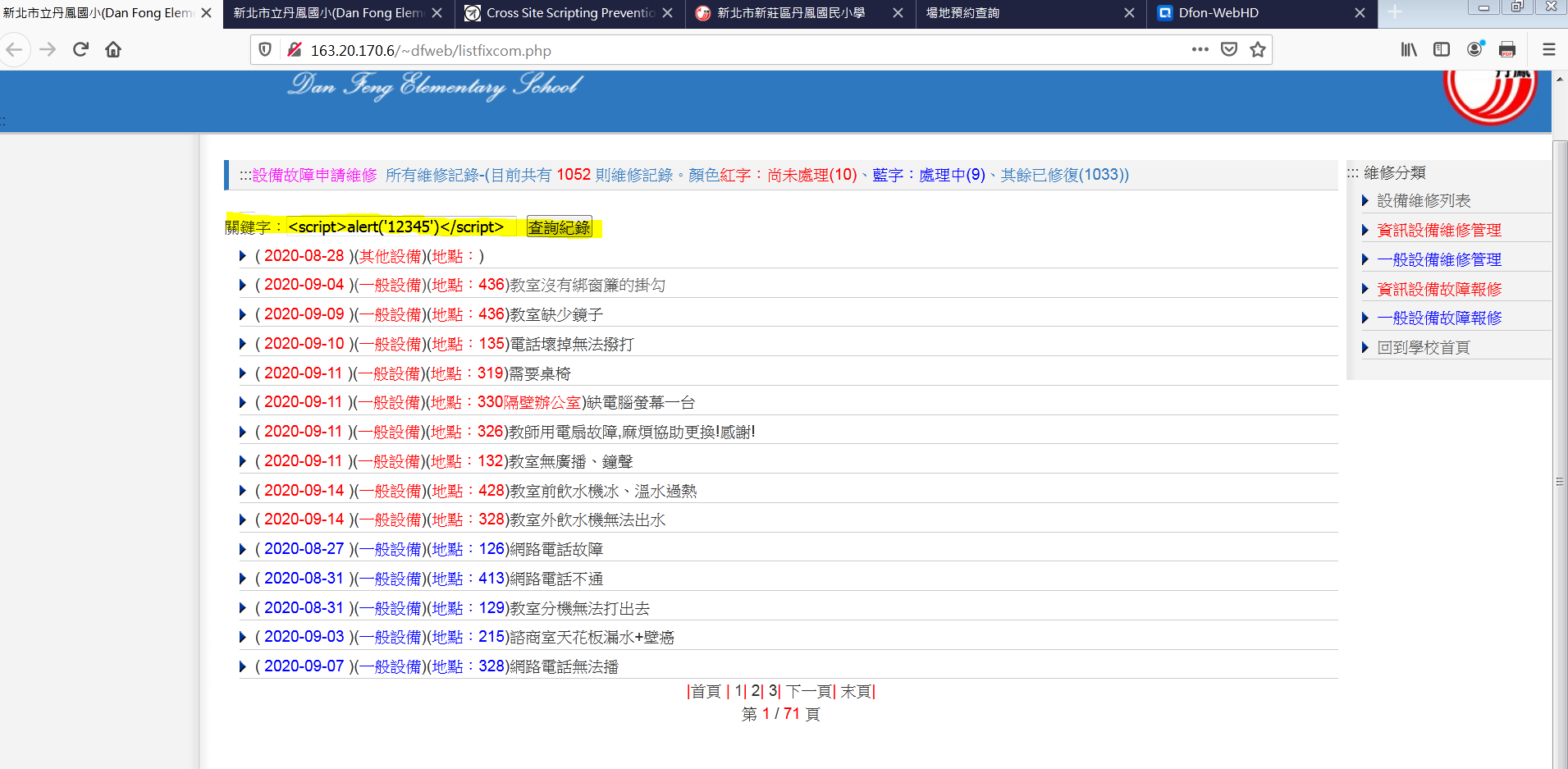Open the 2020-08-28 其他設備 record
This screenshot has width=1568, height=769.
[369, 257]
